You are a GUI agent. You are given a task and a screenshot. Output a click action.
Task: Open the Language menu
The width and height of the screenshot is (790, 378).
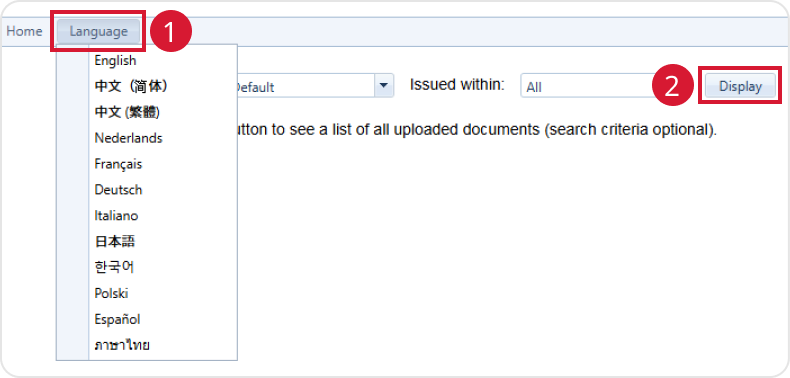tap(99, 32)
